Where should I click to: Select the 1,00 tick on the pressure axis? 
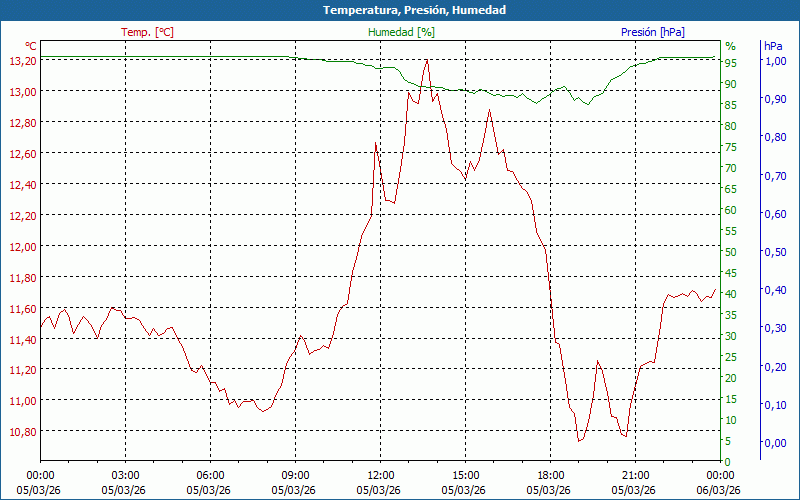[774, 61]
